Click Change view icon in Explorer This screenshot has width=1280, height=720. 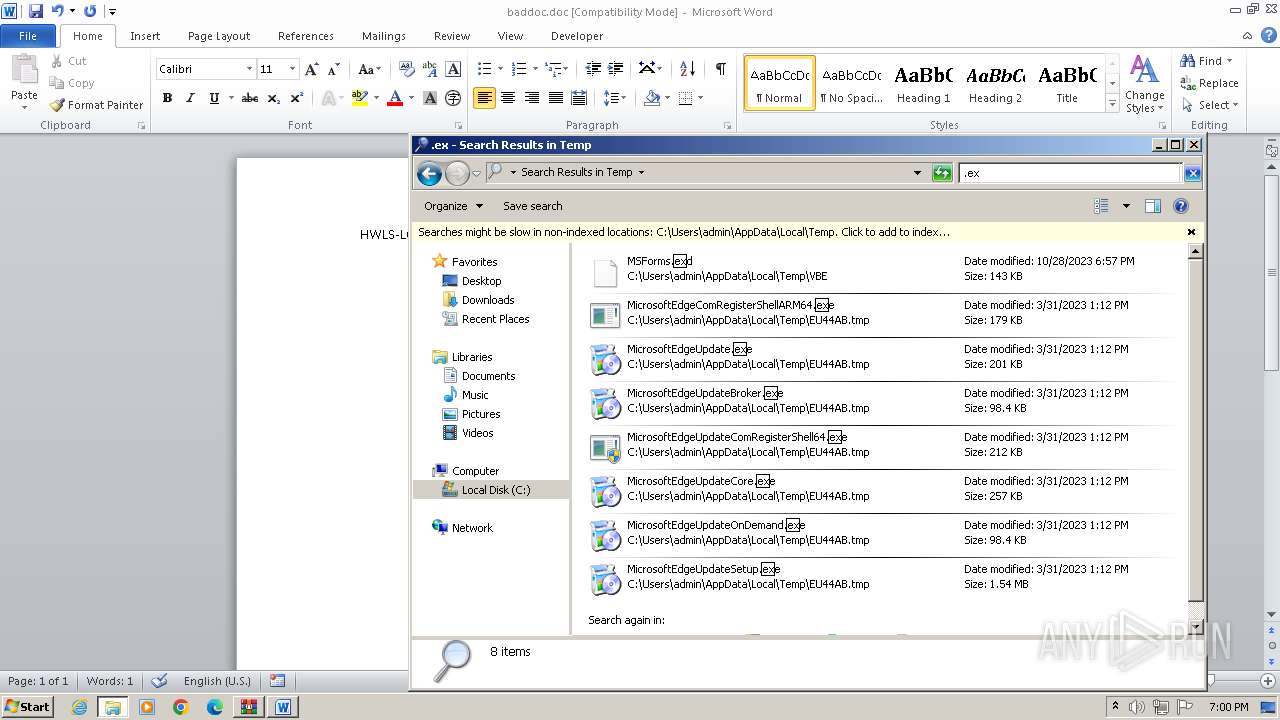point(1101,206)
